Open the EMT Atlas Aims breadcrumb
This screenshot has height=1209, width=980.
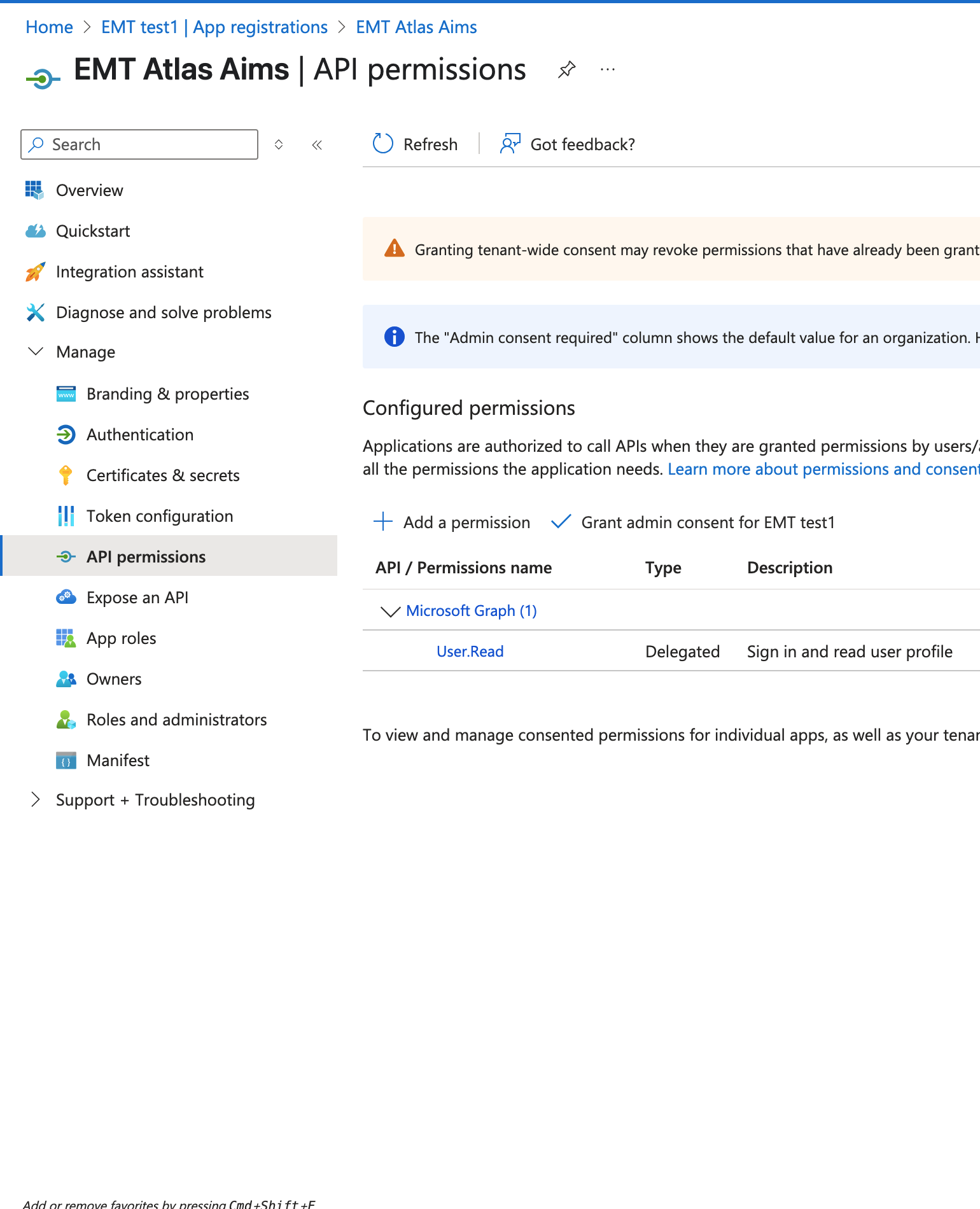coord(416,27)
